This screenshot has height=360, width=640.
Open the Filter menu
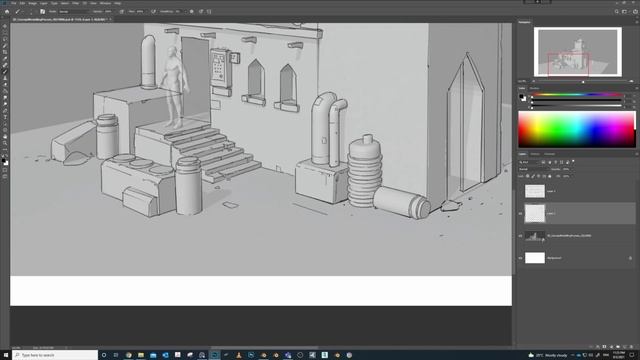point(76,3)
